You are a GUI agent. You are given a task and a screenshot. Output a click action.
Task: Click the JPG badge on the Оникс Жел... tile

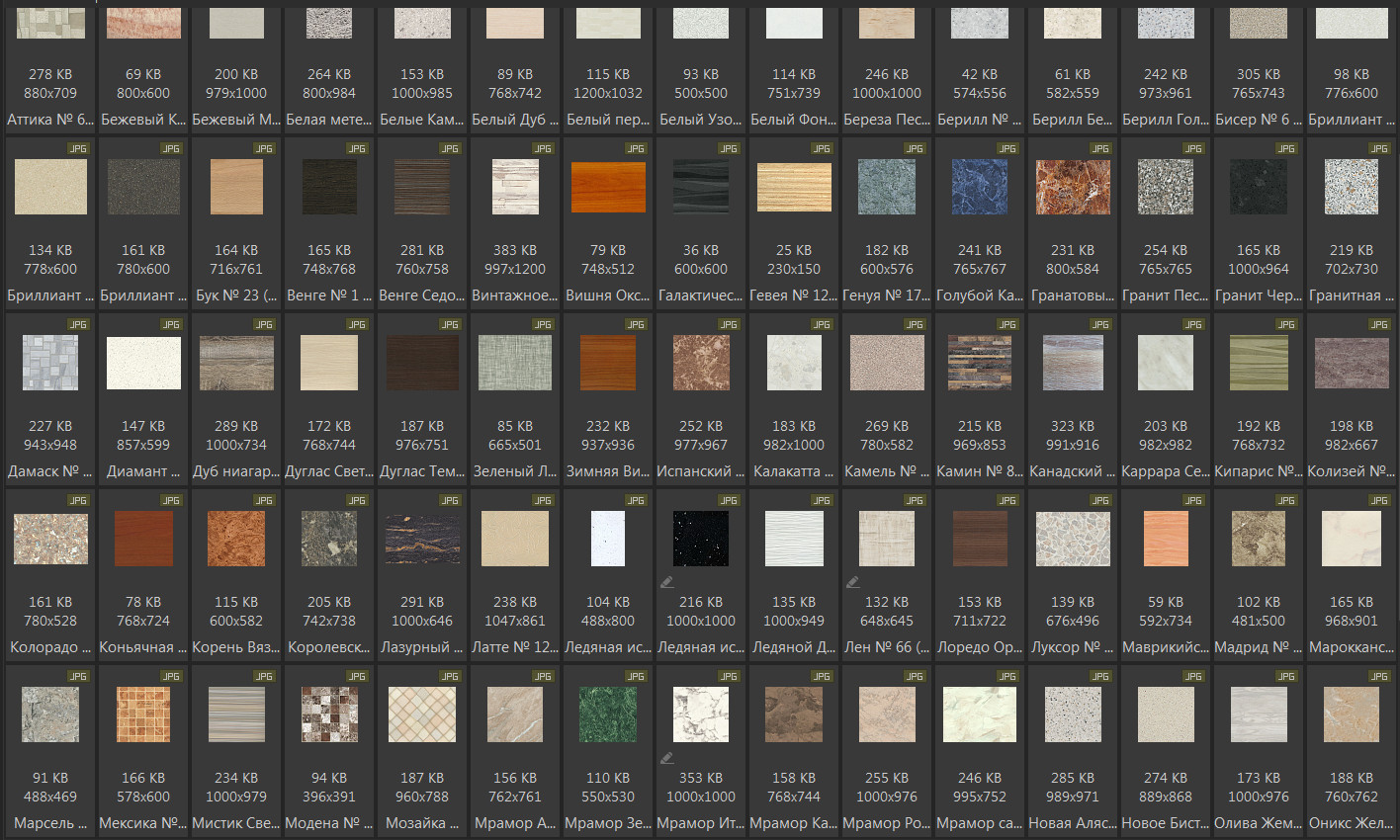pos(1379,676)
